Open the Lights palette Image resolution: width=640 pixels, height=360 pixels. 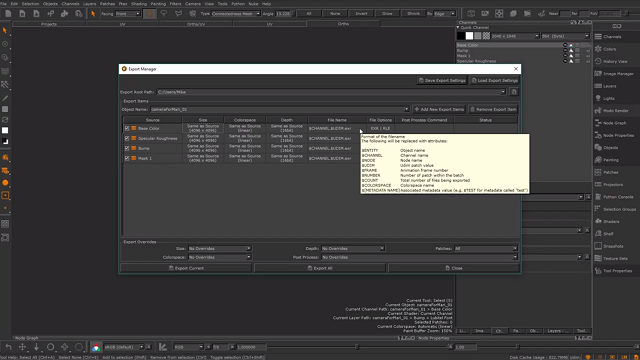(609, 98)
